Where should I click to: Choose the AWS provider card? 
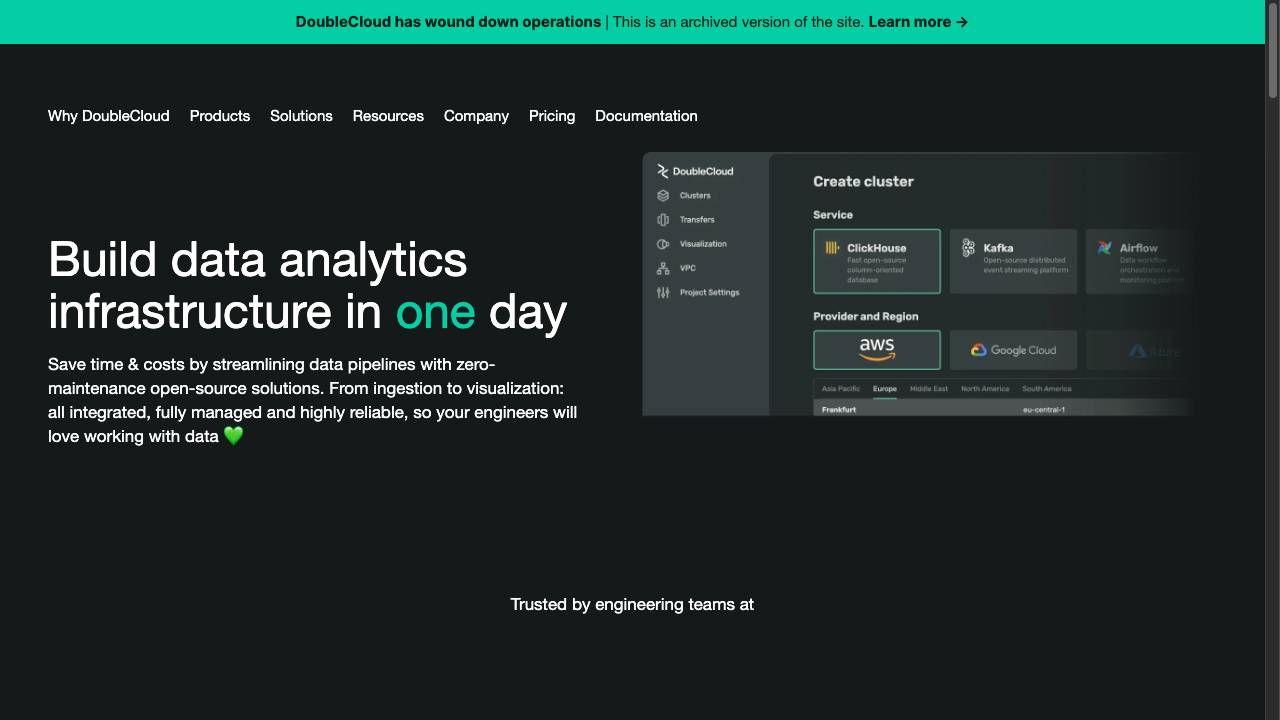click(877, 350)
